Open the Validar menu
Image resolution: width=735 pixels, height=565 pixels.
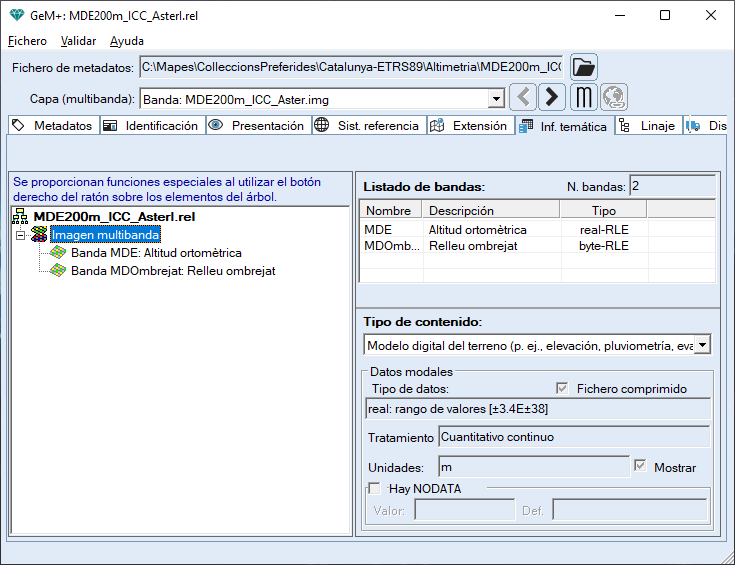(78, 41)
